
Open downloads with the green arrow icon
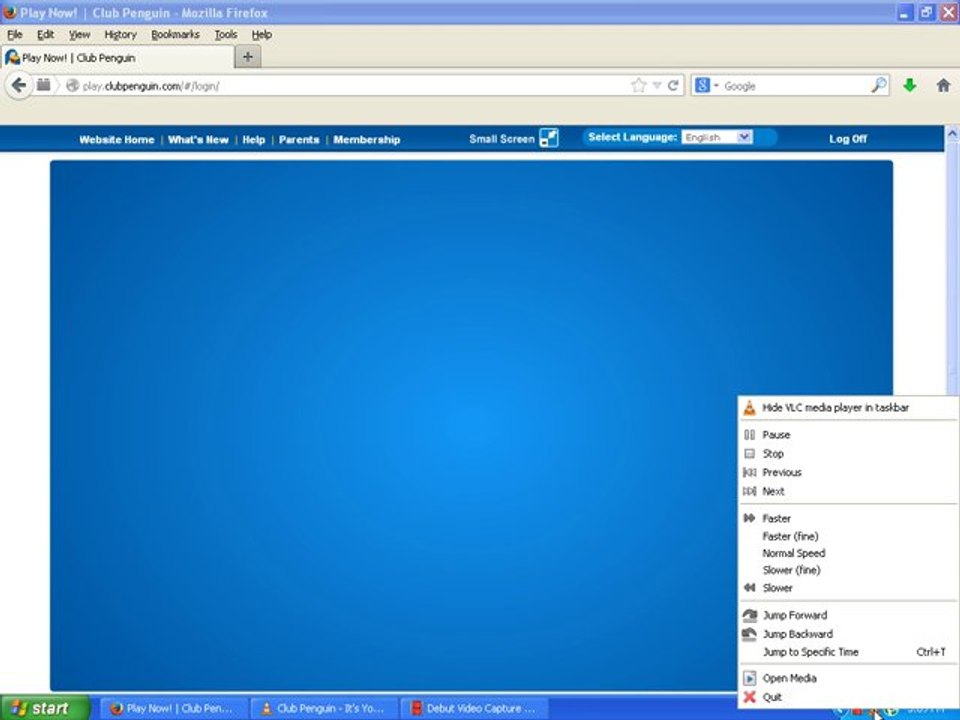coord(909,86)
